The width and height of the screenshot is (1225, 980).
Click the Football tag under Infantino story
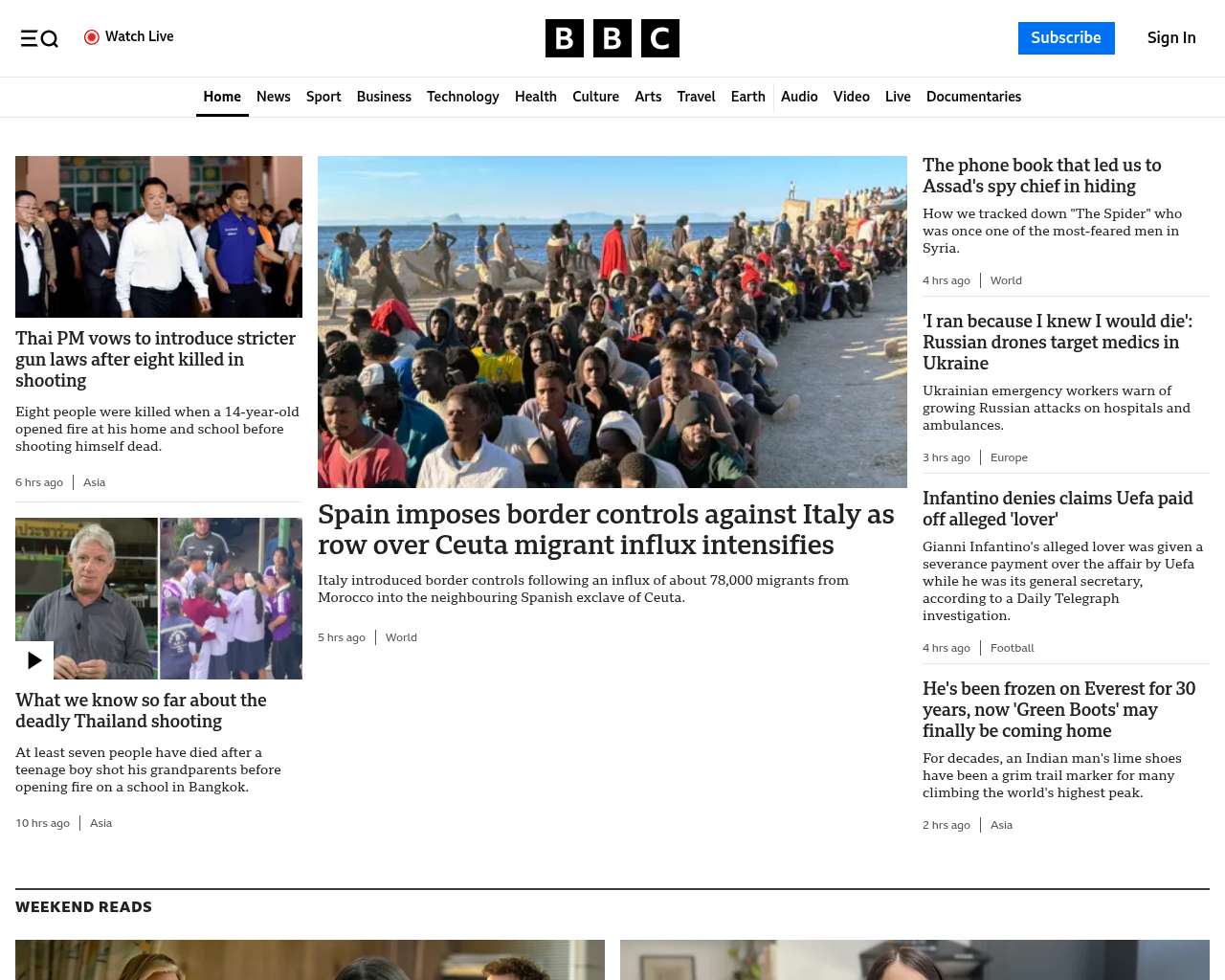[1013, 648]
